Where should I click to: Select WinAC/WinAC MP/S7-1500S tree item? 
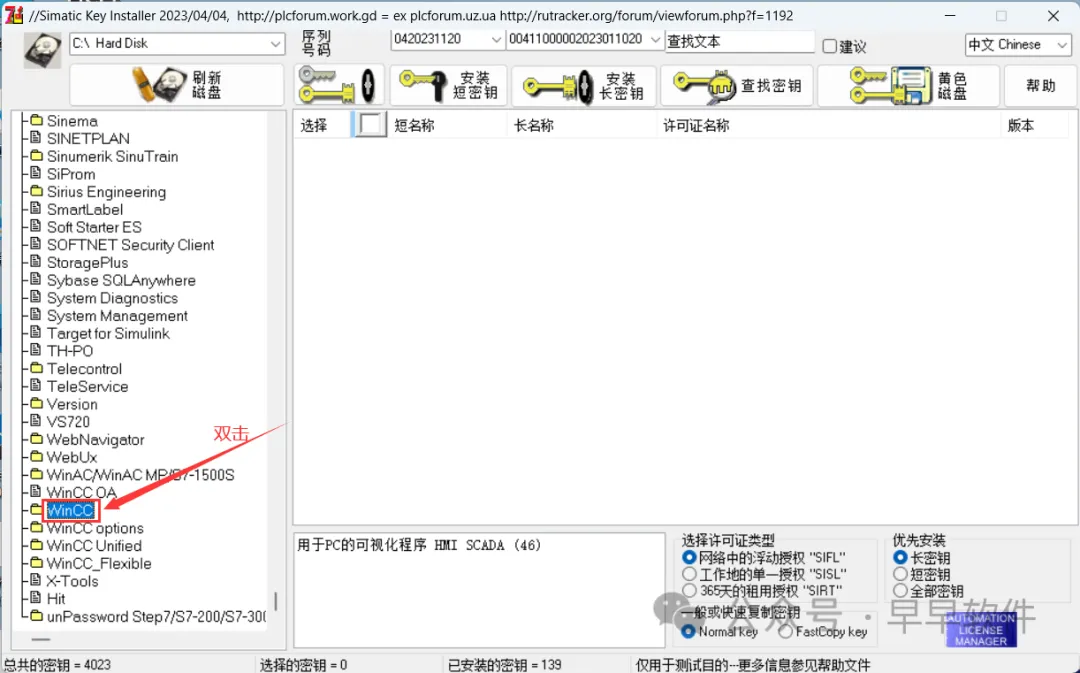click(x=141, y=475)
